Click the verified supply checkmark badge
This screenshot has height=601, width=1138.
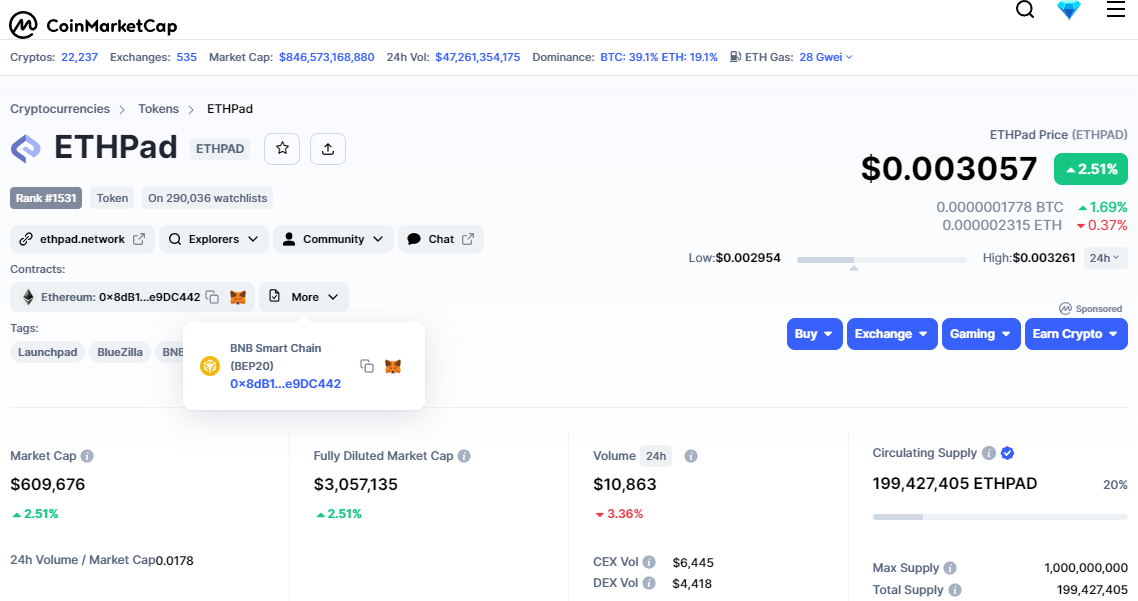tap(1007, 453)
